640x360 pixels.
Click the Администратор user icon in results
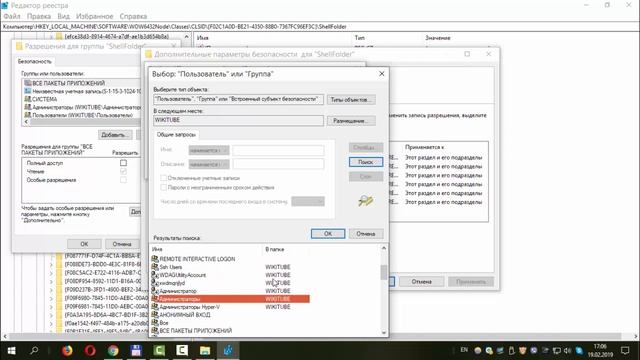[155, 291]
